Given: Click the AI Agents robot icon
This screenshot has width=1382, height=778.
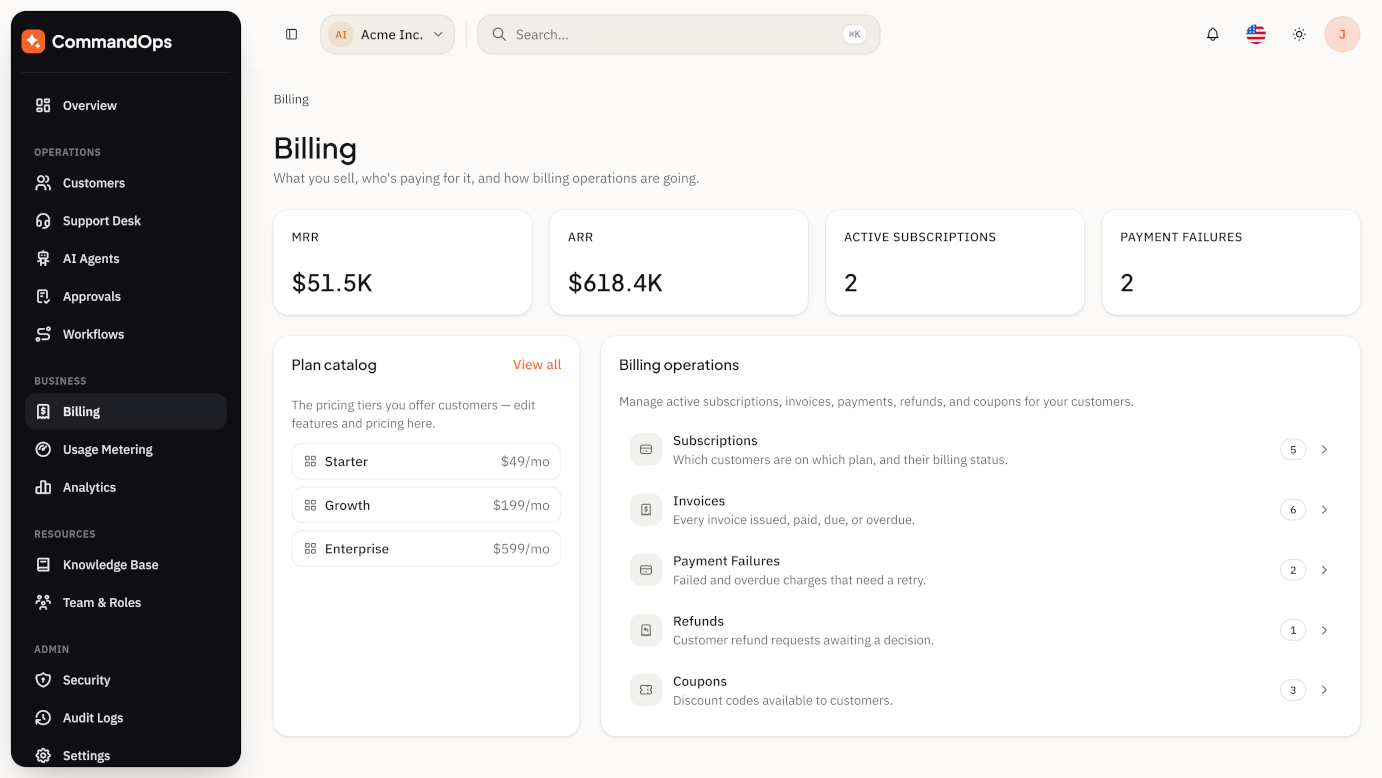Looking at the screenshot, I should 43,258.
